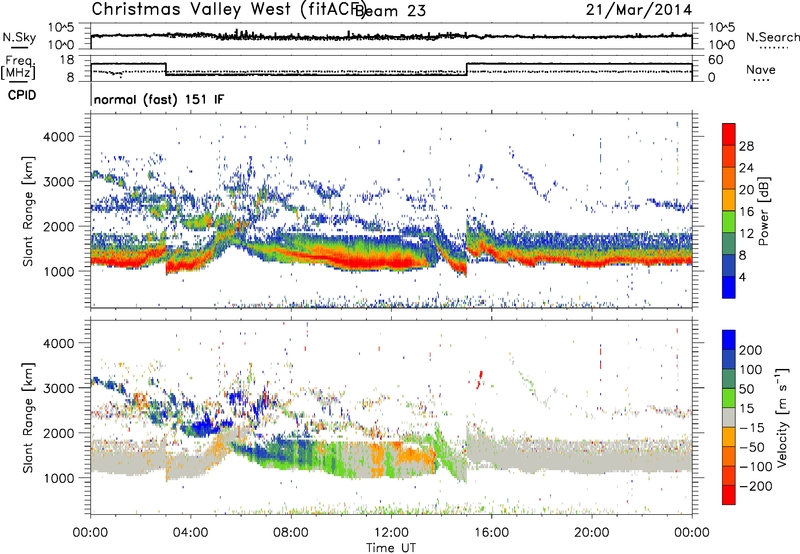Viewport: 800px width, 554px height.
Task: Click the 4 label on the power color bar
Action: coord(743,278)
